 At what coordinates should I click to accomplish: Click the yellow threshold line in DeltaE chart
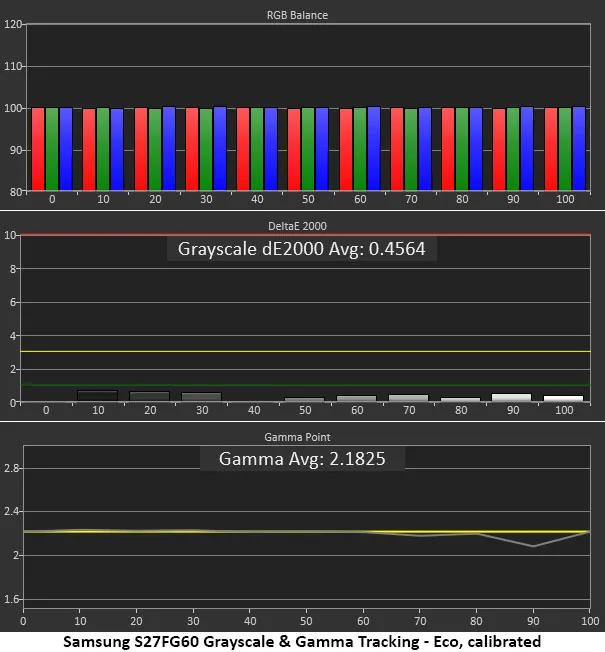pyautogui.click(x=302, y=352)
